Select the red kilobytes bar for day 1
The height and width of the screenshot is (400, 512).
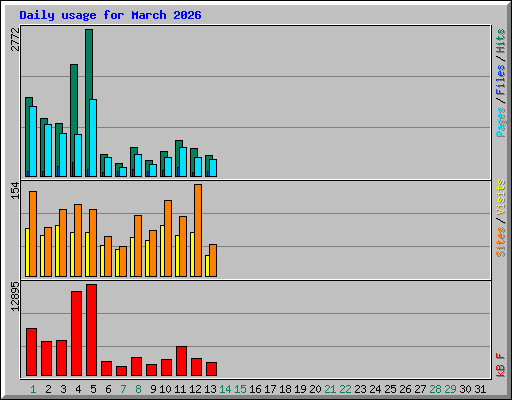click(x=31, y=352)
